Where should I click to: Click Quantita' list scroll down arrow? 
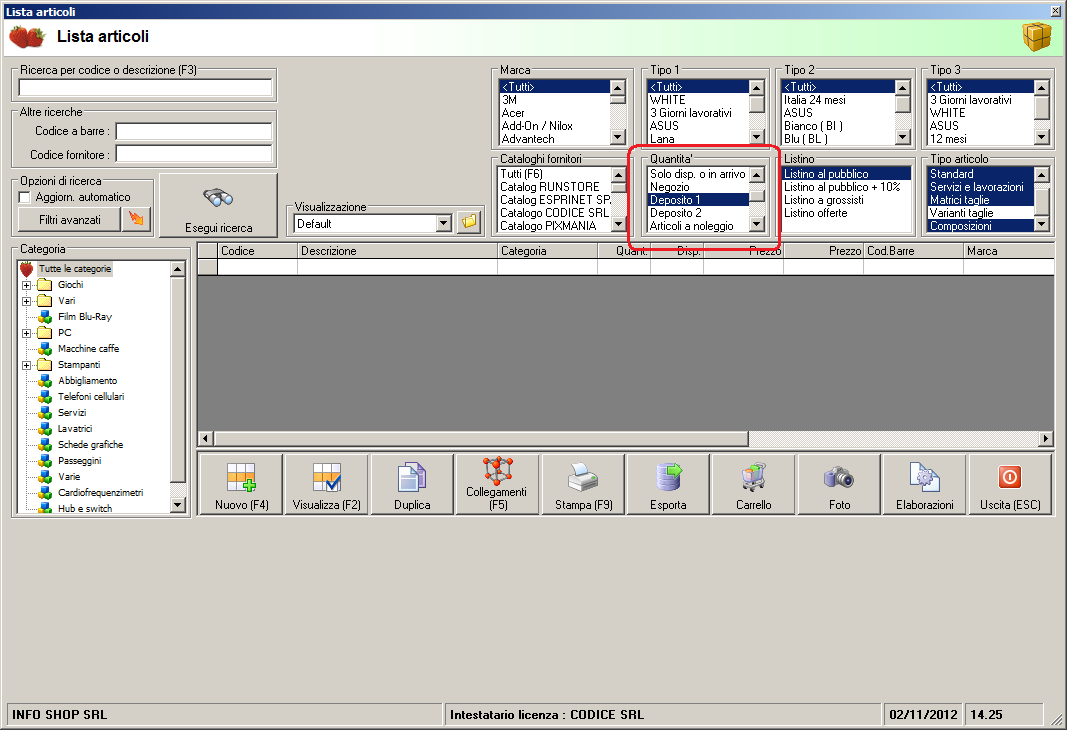[757, 224]
